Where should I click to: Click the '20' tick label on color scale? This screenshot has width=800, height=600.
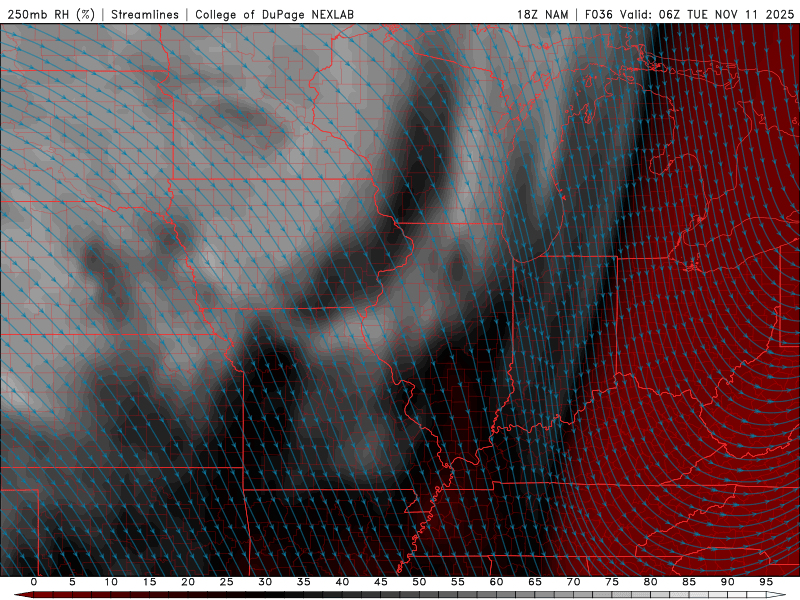[x=188, y=582]
